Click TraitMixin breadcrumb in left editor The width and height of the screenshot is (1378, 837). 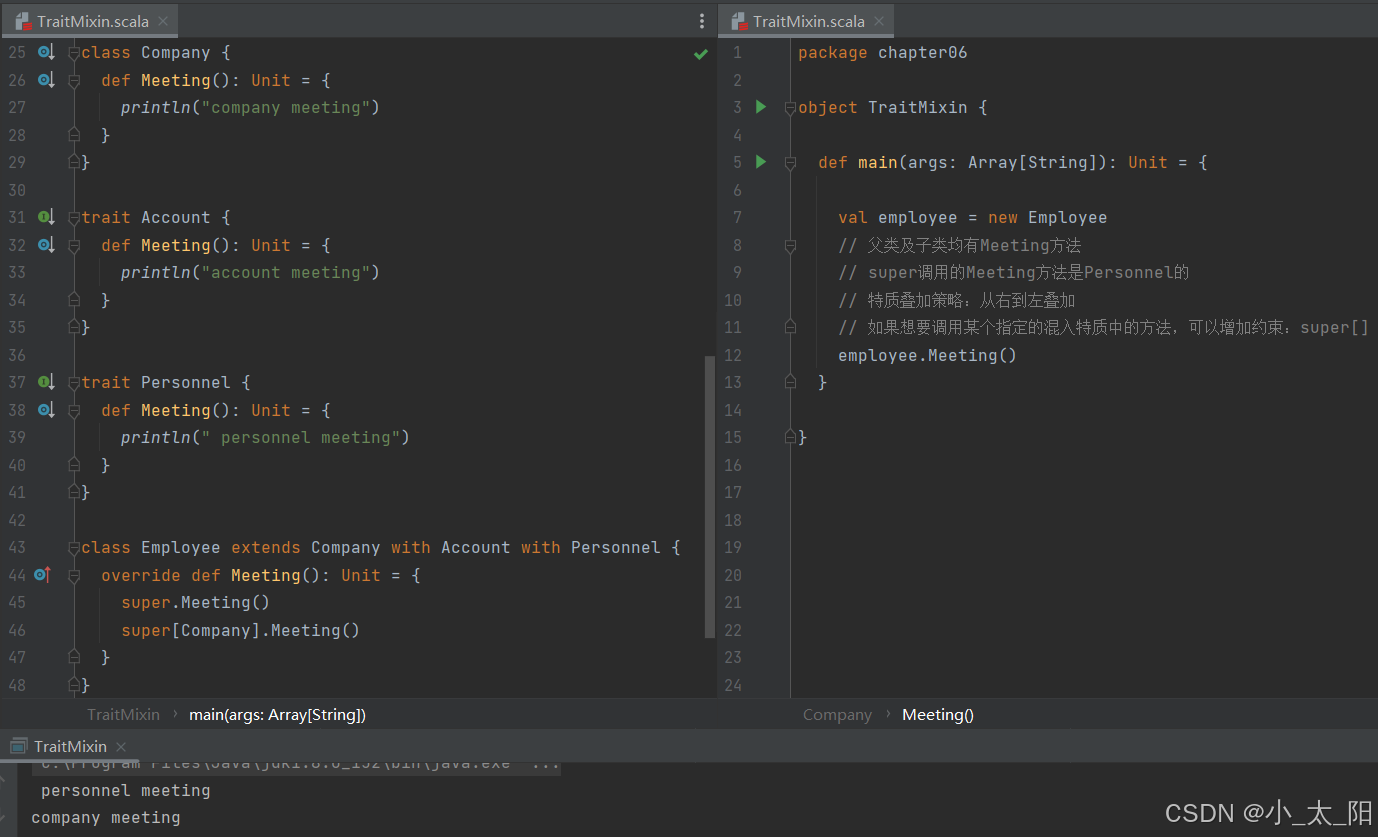[123, 714]
